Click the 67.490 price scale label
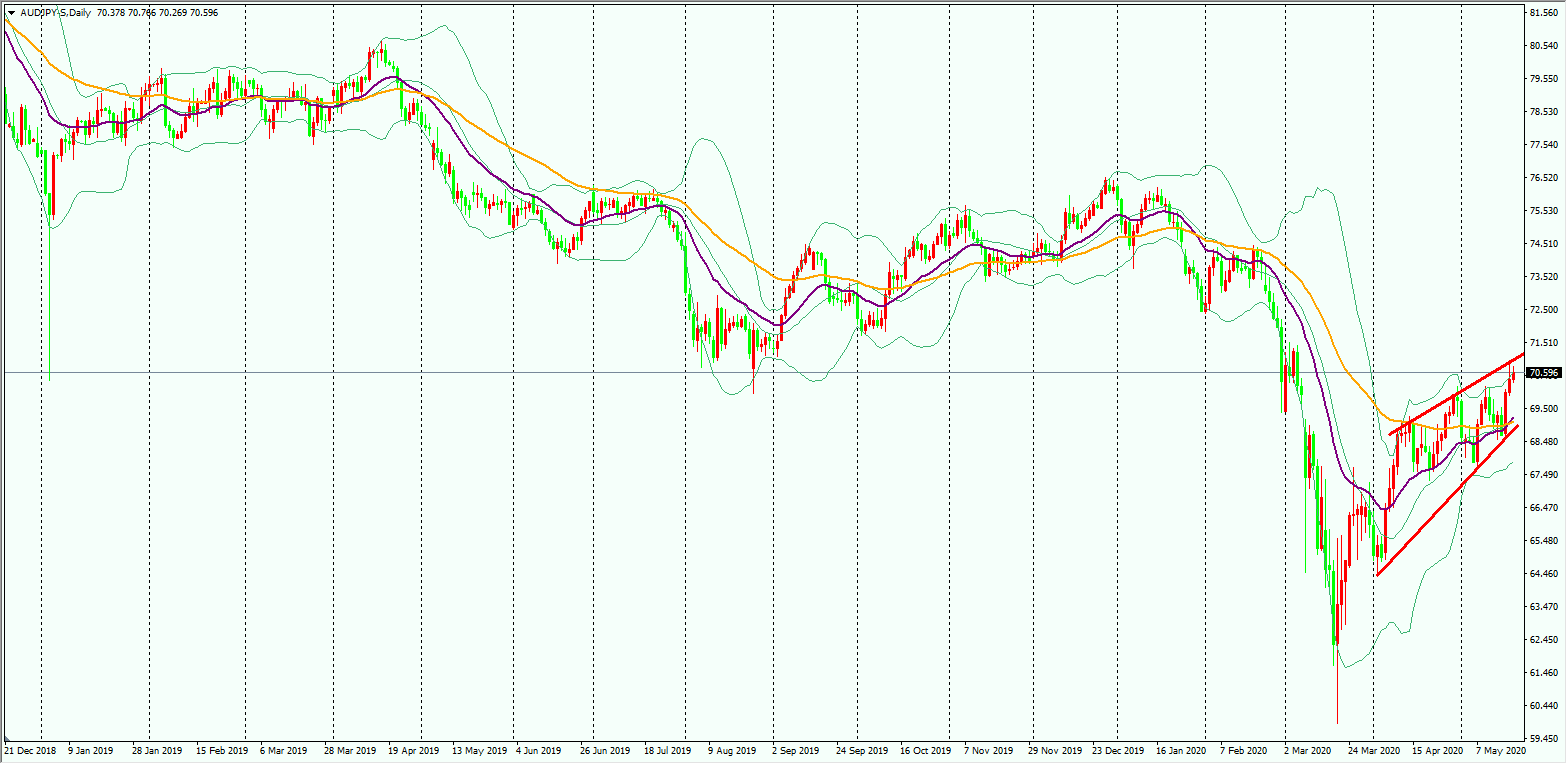Screen dimensions: 1567x764 pyautogui.click(x=1544, y=474)
